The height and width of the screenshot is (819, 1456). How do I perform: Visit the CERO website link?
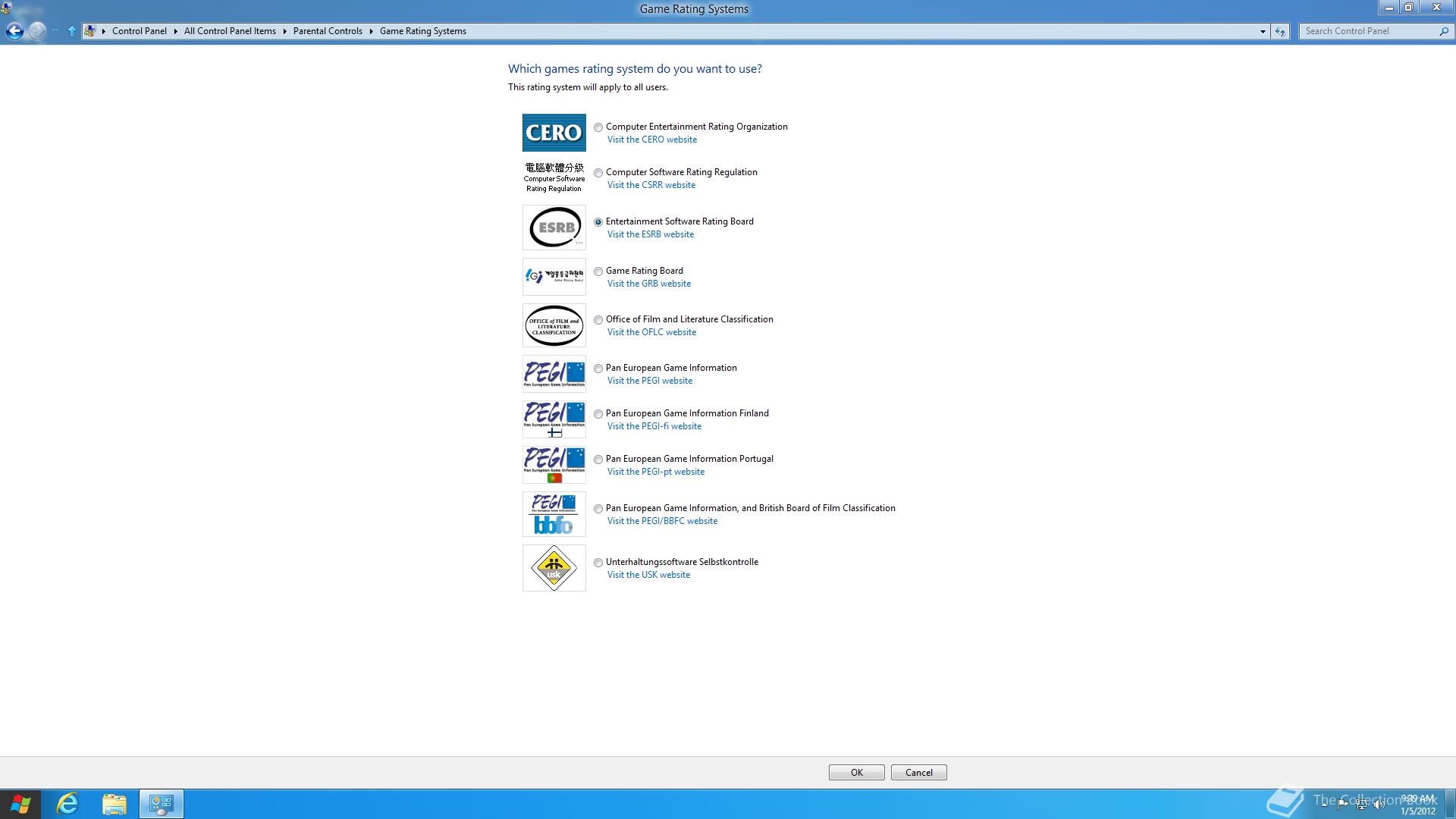tap(652, 140)
